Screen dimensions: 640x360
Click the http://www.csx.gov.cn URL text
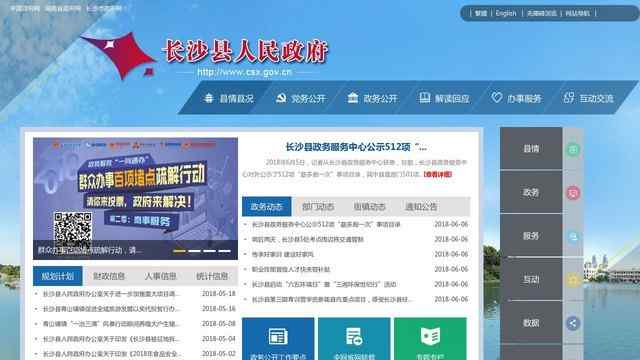(244, 72)
